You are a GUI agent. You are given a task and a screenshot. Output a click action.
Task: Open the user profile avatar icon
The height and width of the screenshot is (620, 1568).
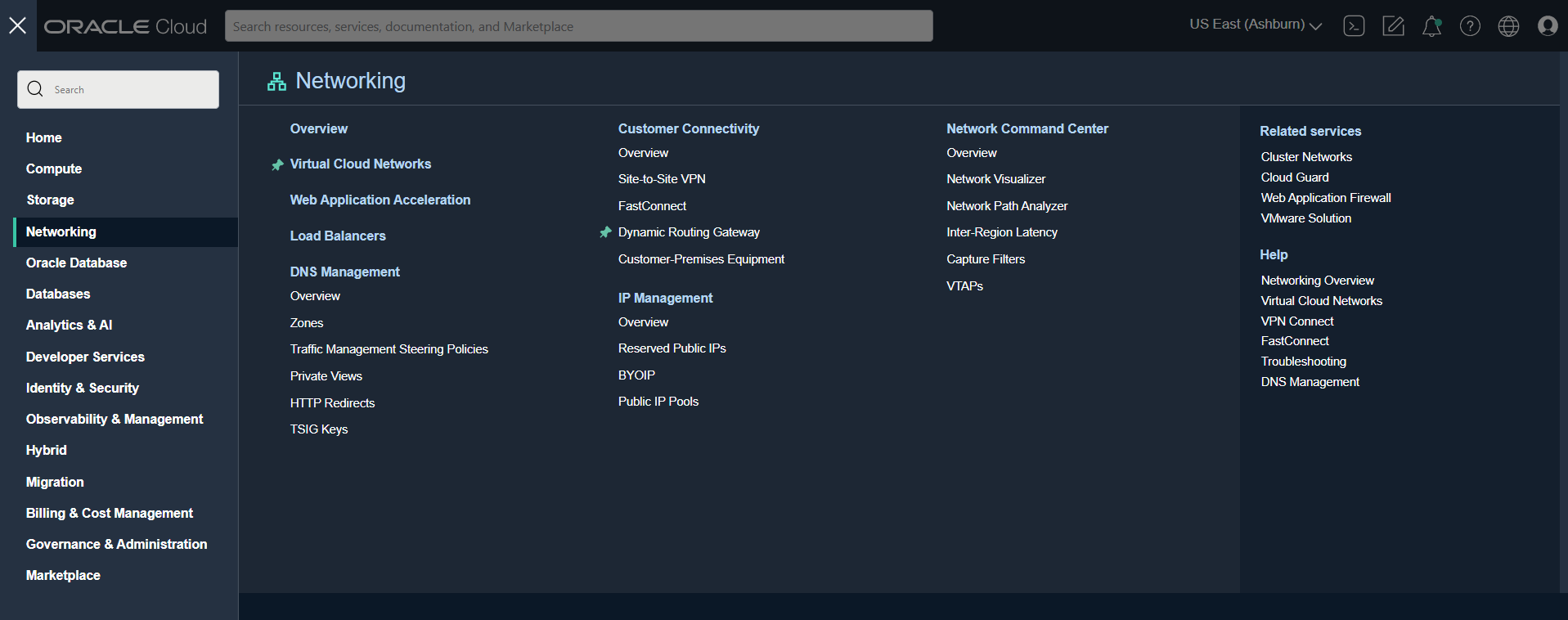click(1548, 26)
